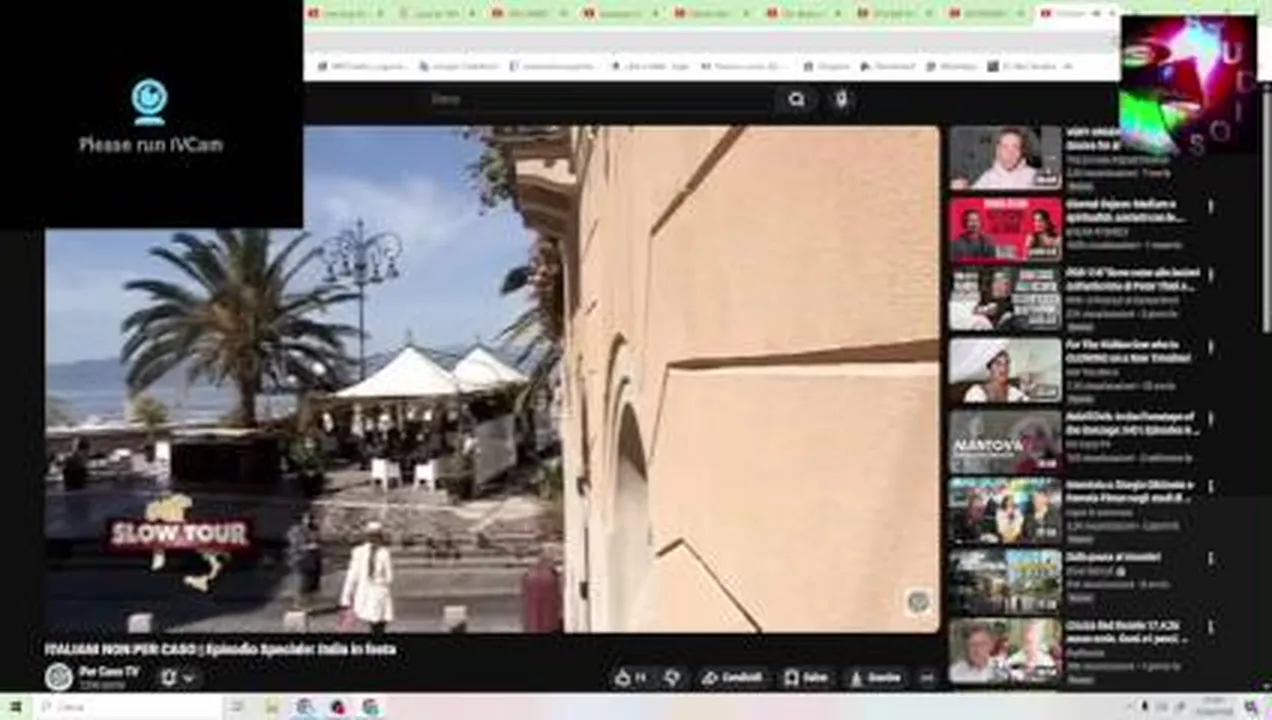Open the Per Caso TV channel name link
1272x720 pixels.
click(x=109, y=671)
